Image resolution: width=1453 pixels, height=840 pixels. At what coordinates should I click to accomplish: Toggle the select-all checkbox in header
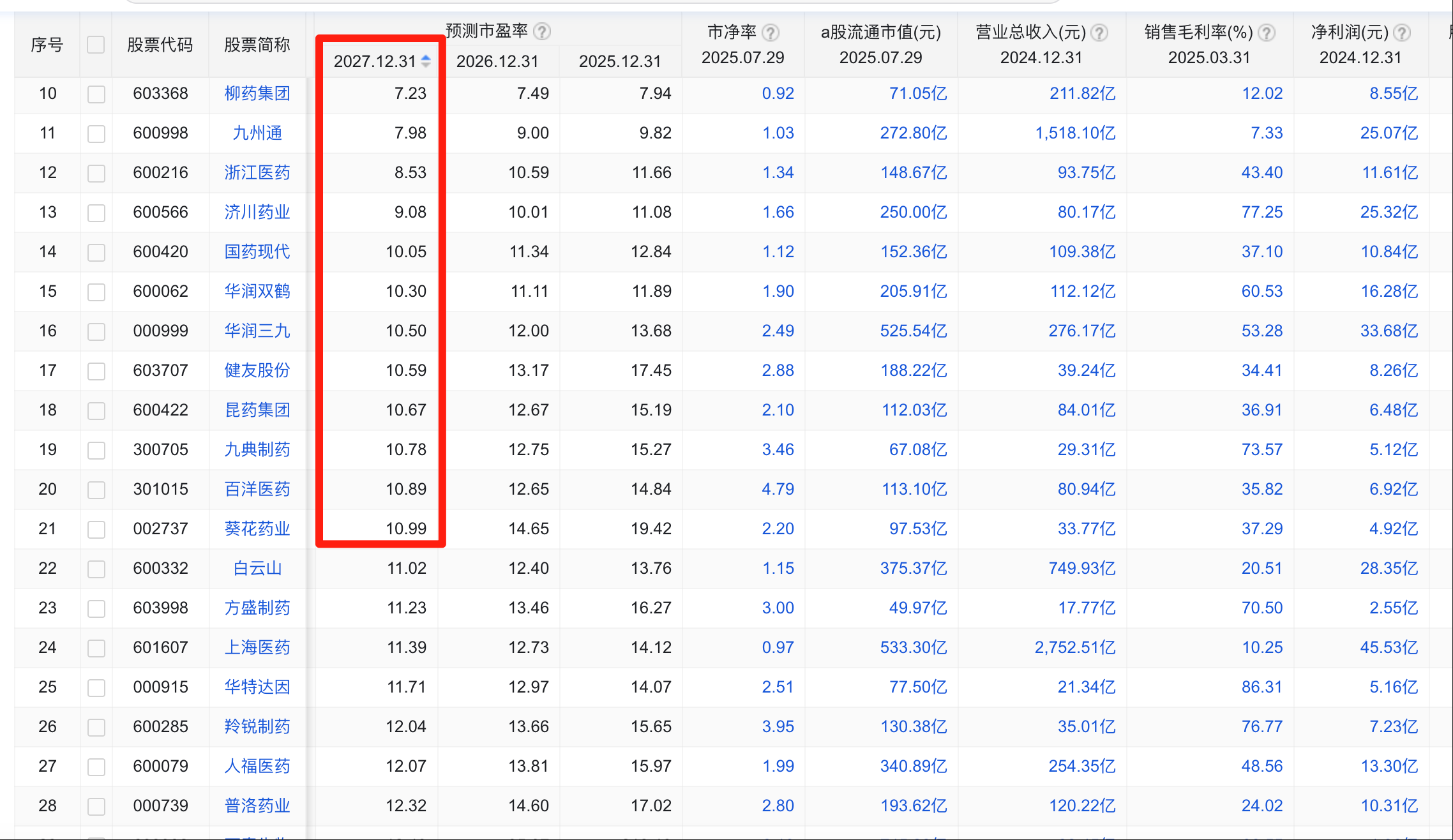point(96,45)
